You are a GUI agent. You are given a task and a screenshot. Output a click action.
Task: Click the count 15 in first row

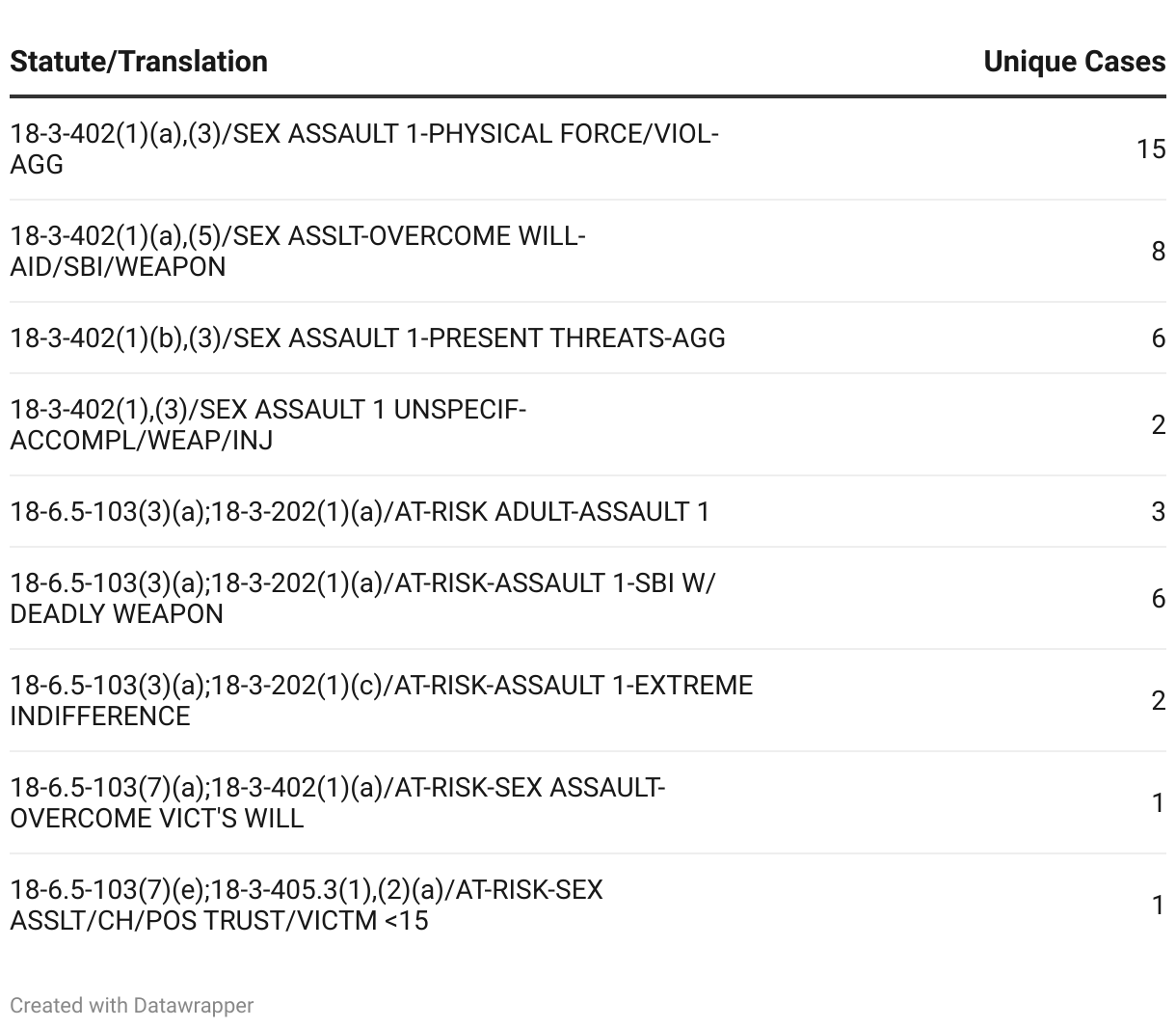(x=1150, y=149)
